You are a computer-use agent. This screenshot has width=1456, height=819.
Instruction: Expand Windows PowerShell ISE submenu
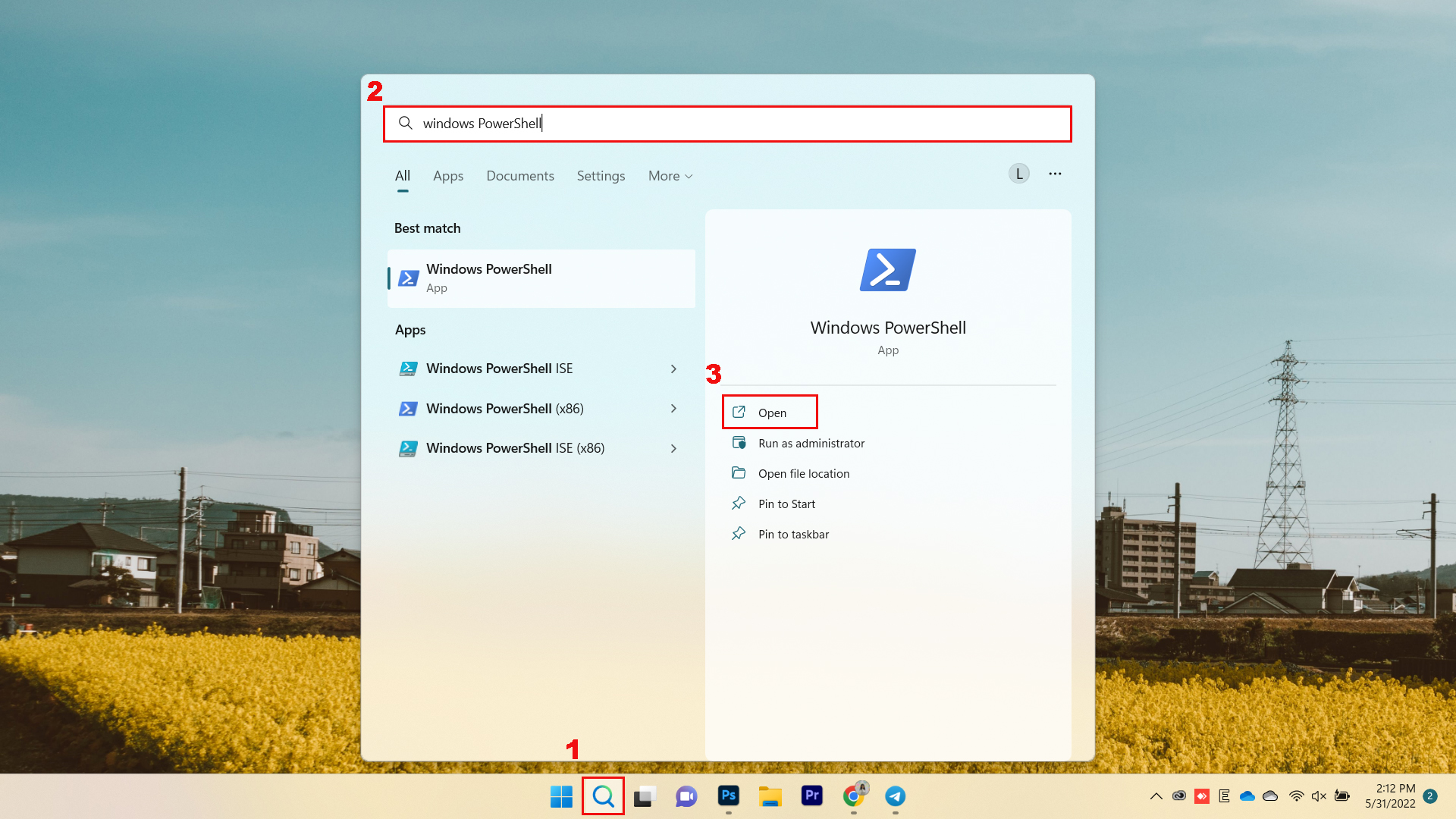[x=675, y=368]
